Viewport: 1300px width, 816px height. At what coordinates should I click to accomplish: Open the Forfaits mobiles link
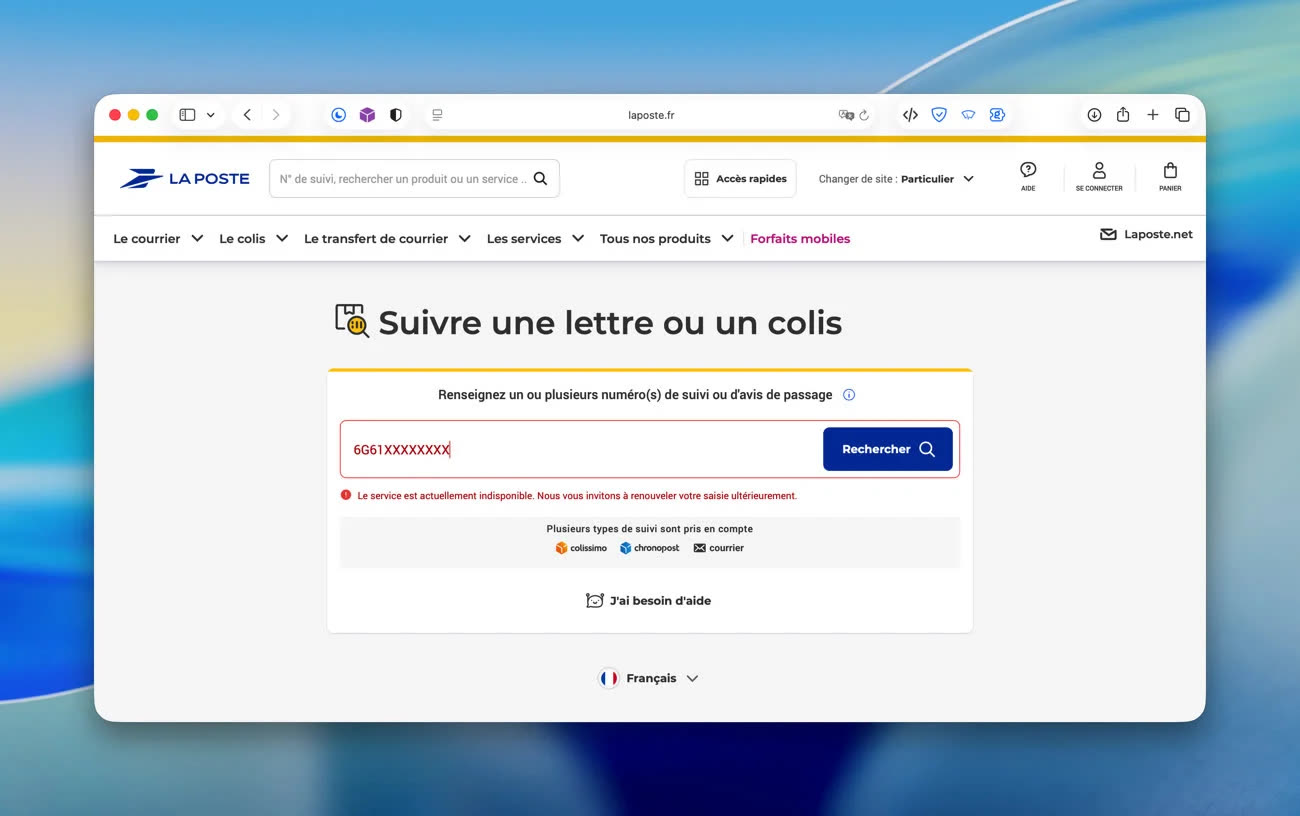coord(800,239)
